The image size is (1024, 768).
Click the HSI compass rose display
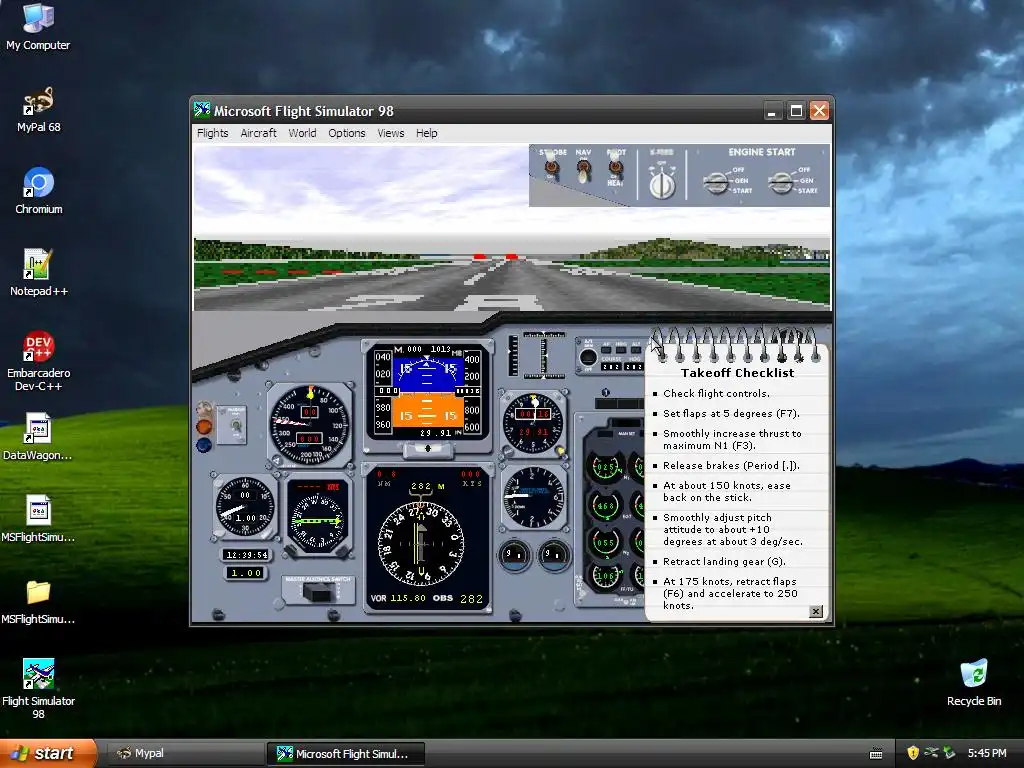tap(420, 543)
